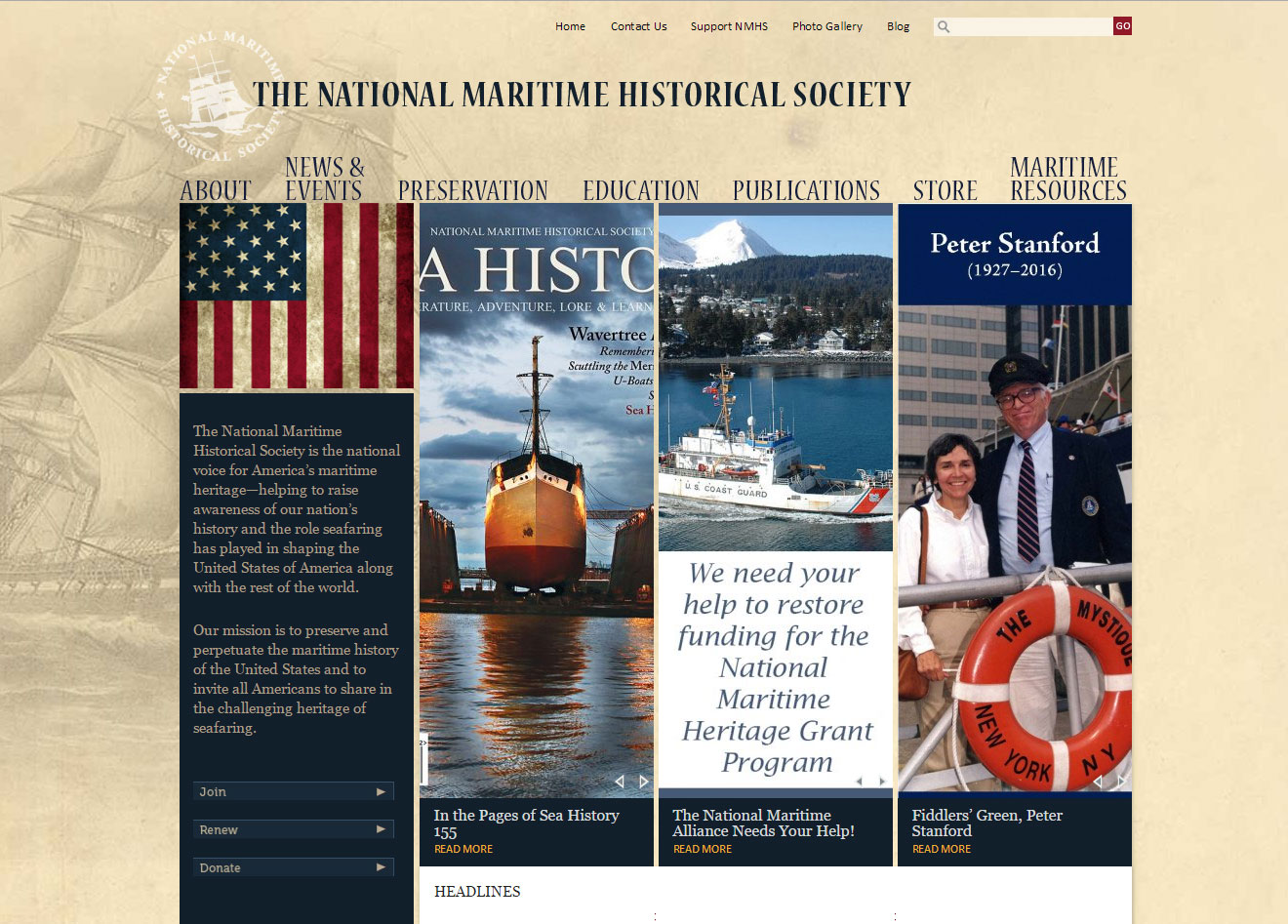Open the PRESERVATION menu
Screen dimensions: 1288x924
pyautogui.click(x=473, y=190)
